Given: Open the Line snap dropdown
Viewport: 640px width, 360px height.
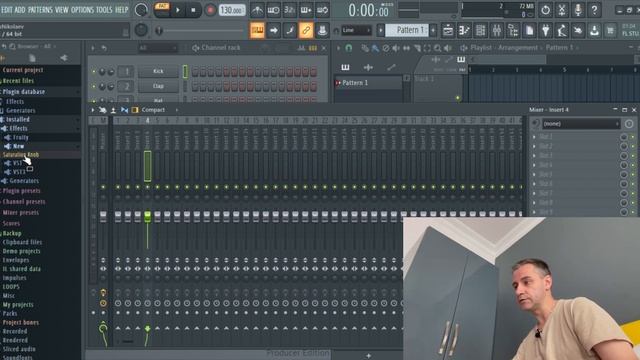Looking at the screenshot, I should tap(356, 30).
